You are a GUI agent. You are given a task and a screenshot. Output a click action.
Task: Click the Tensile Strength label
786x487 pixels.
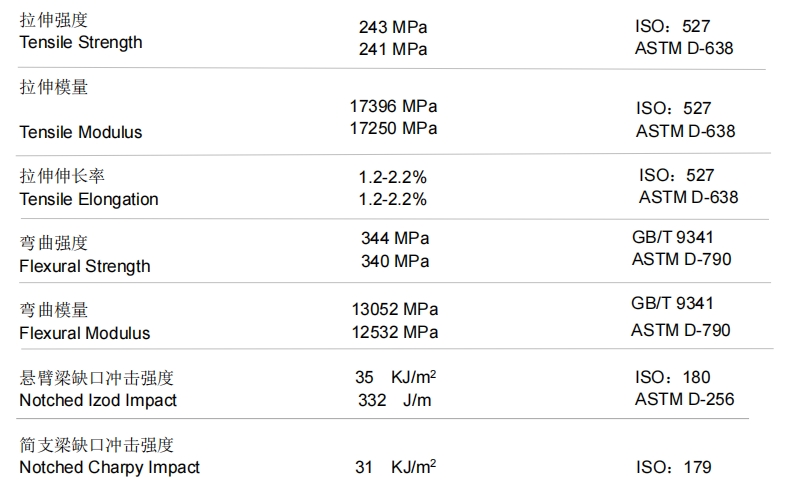[x=81, y=43]
